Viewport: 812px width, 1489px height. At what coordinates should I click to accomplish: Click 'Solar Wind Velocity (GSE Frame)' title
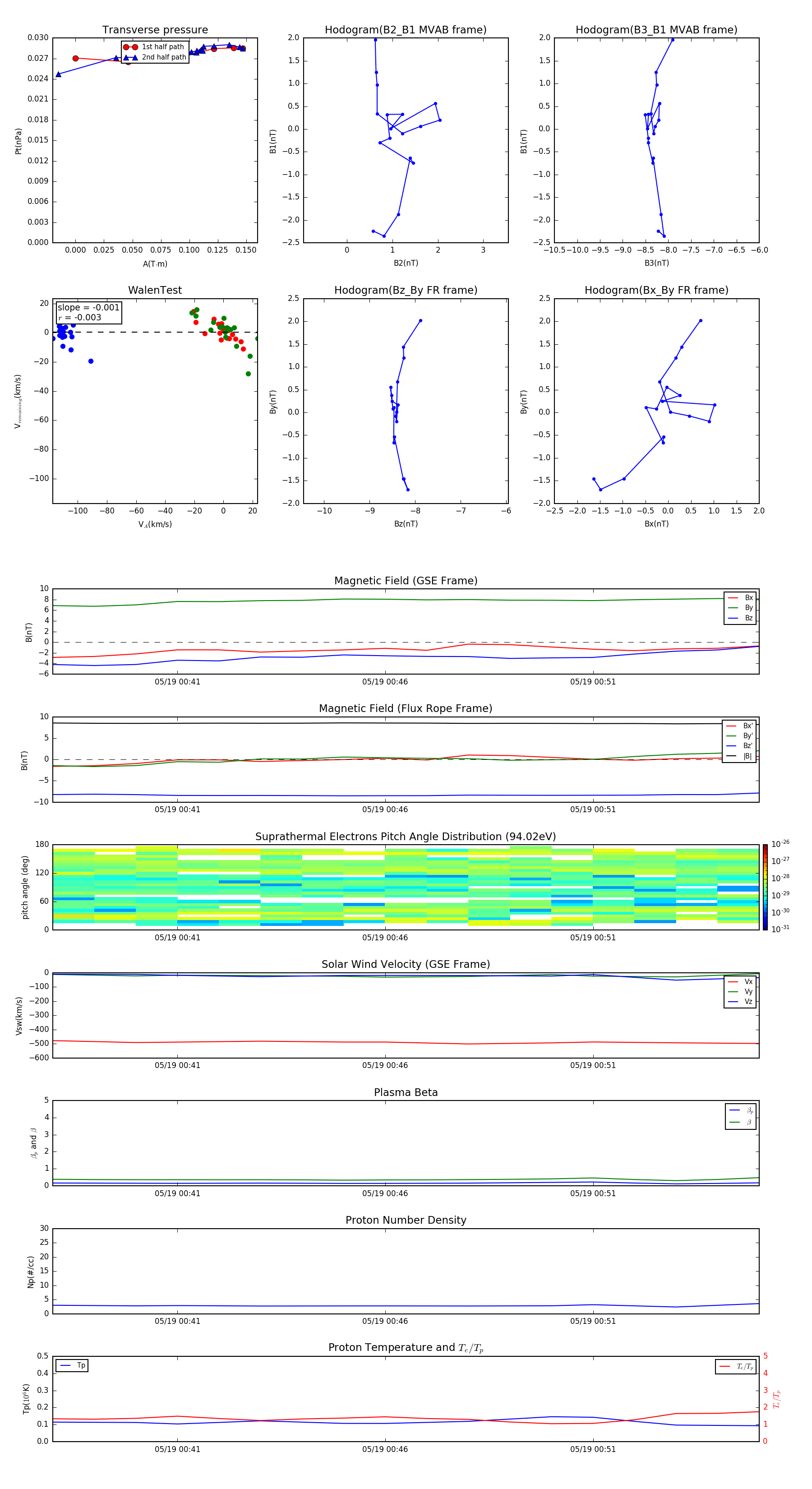pos(406,965)
